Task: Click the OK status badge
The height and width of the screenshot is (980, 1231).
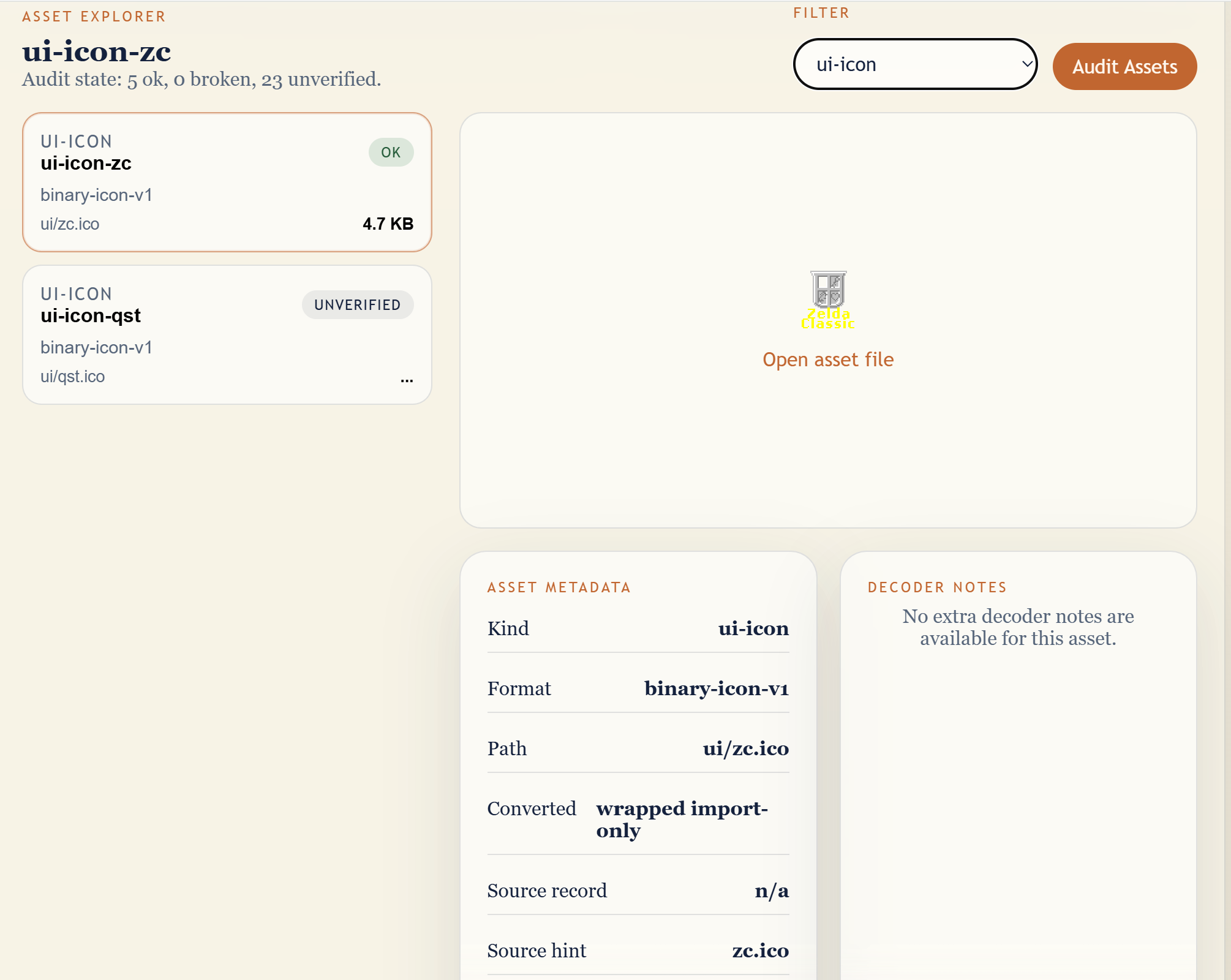Action: pos(391,153)
